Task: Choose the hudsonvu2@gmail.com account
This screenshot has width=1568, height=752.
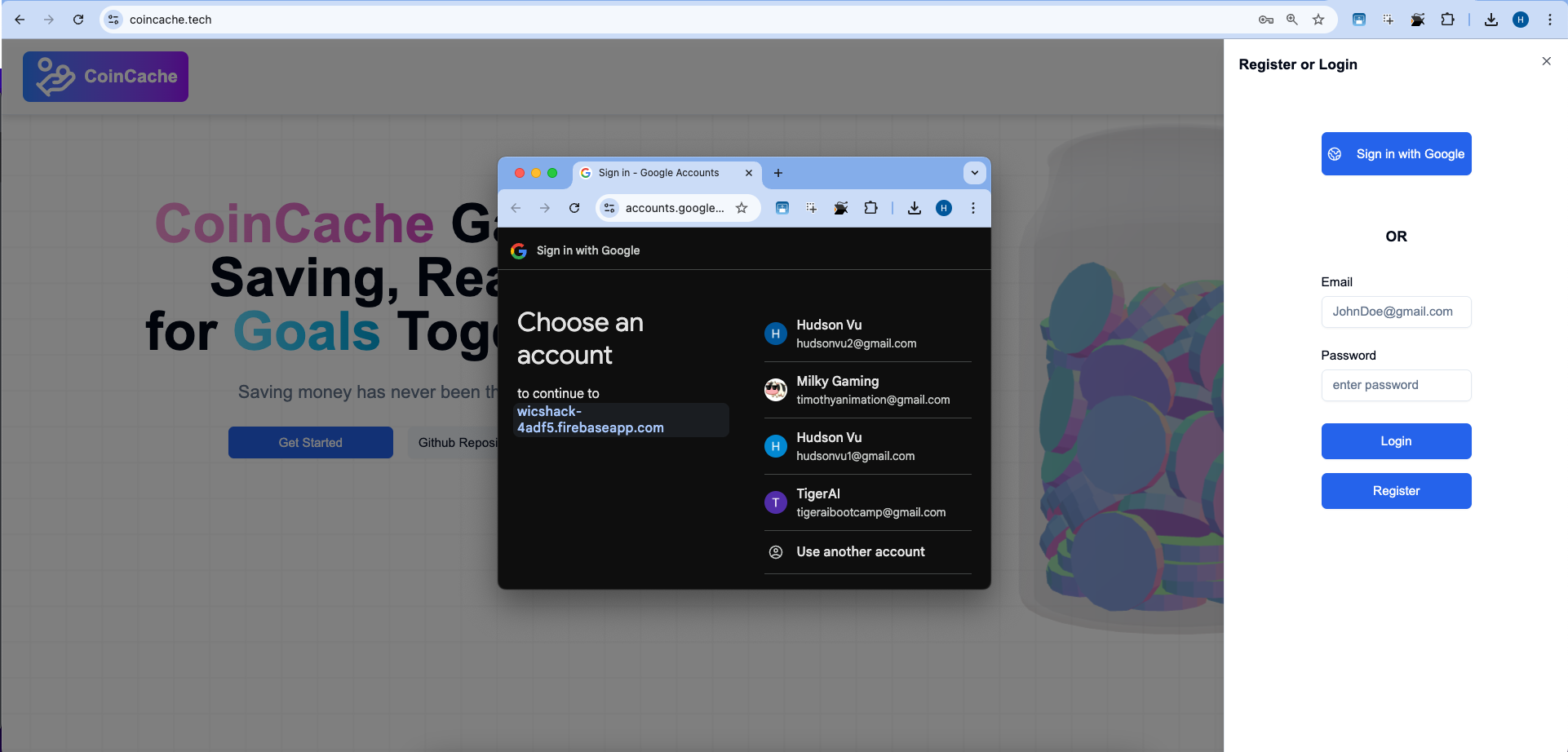Action: (867, 334)
